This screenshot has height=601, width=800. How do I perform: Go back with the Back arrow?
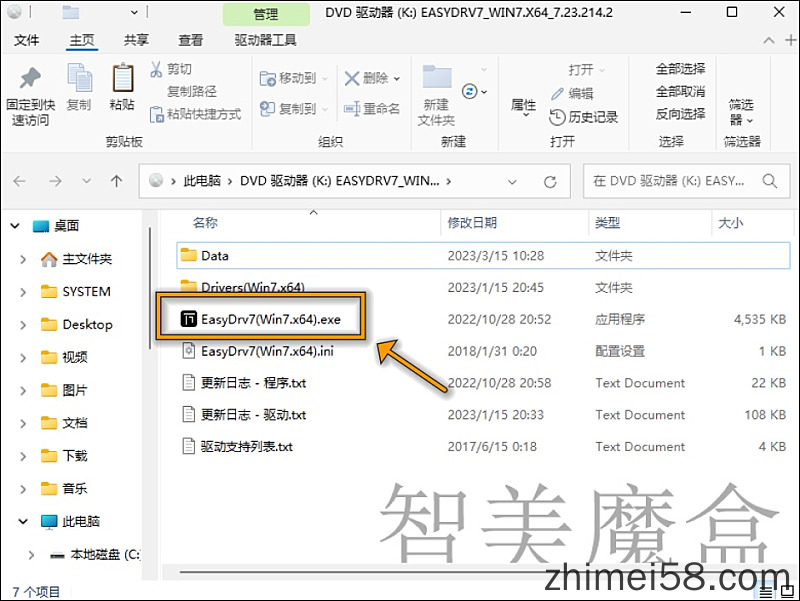[19, 181]
